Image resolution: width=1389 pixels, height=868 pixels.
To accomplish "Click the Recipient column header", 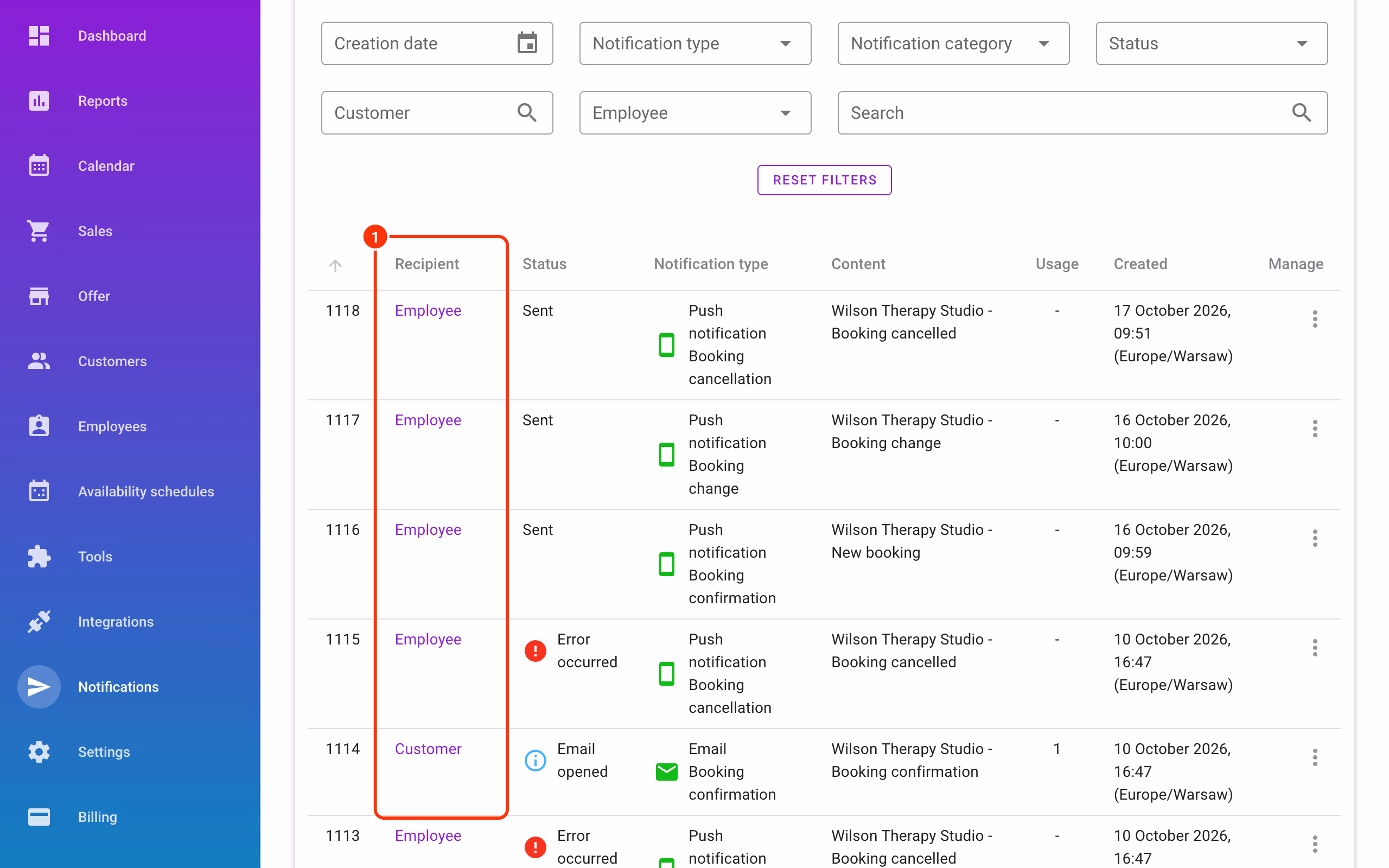I will tap(426, 264).
